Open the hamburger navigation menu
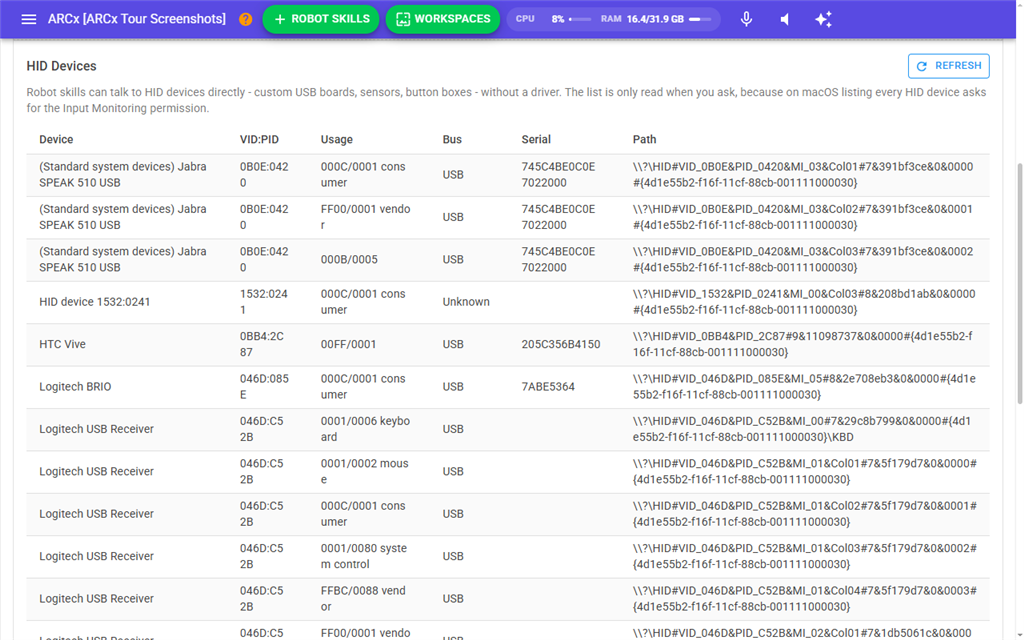1024x640 pixels. (29, 19)
